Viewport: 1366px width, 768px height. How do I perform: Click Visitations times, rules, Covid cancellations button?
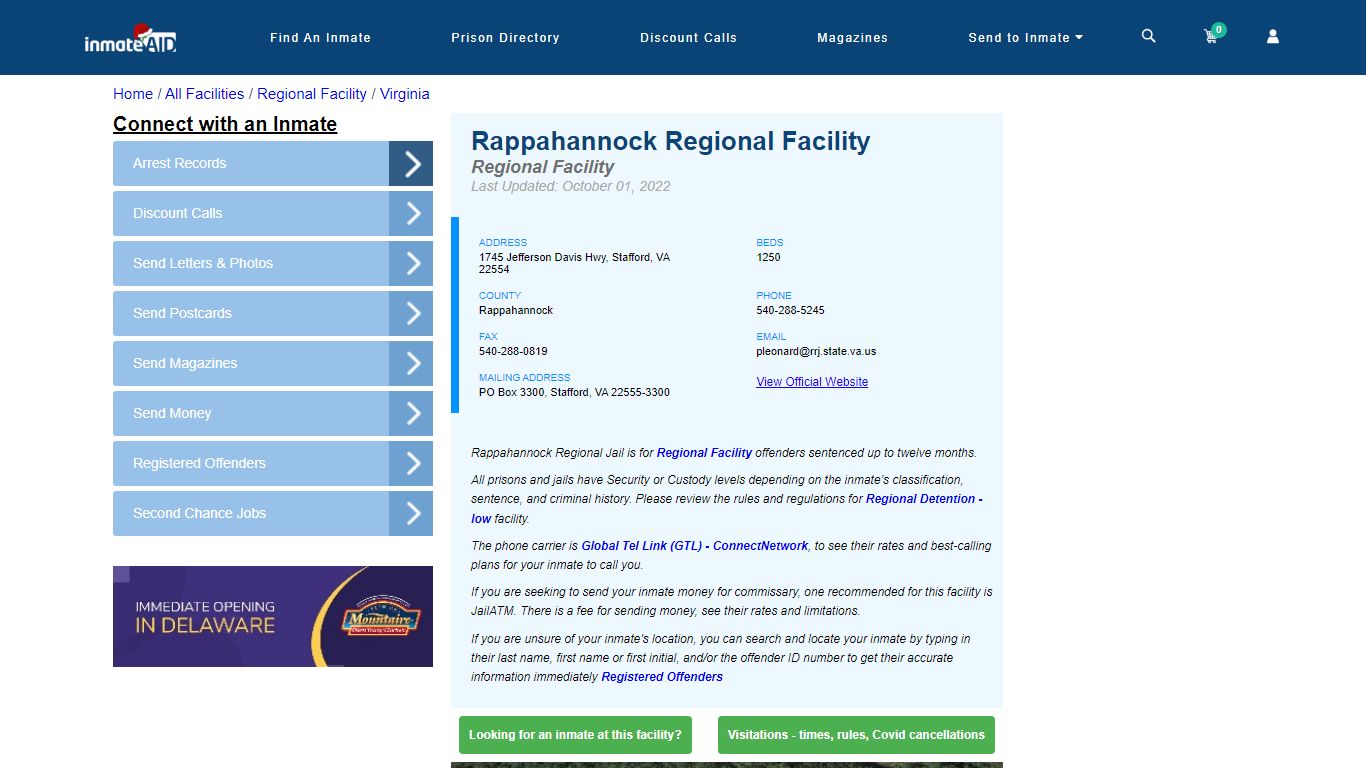856,735
